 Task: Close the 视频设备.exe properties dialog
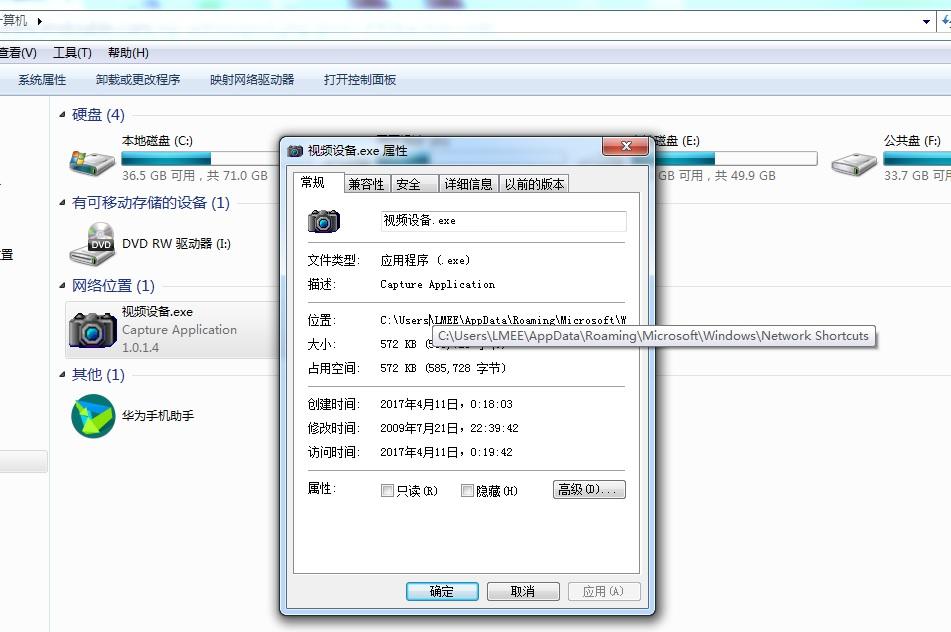(625, 146)
